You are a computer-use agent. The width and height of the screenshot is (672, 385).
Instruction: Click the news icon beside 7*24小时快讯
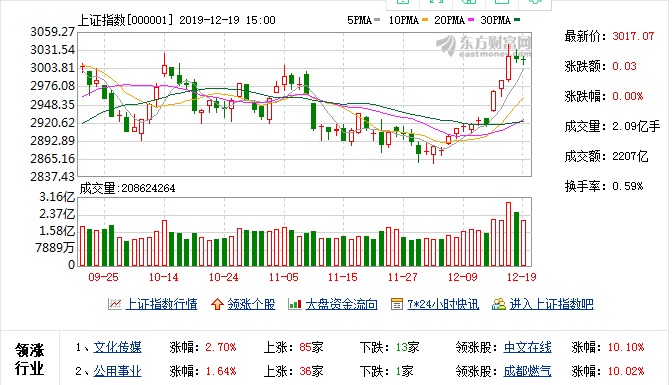[x=397, y=304]
